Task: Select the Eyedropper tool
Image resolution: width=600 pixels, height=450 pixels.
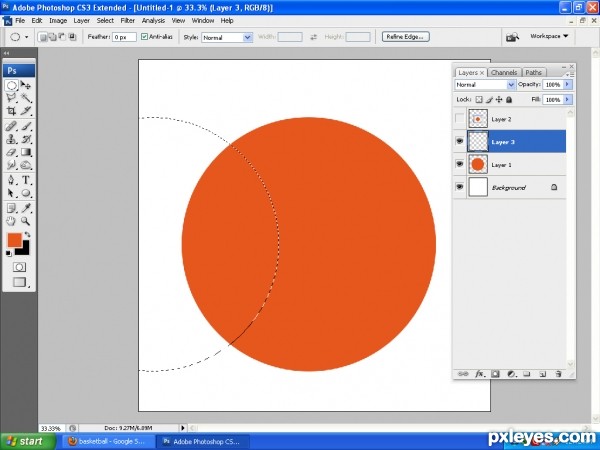Action: tap(26, 208)
